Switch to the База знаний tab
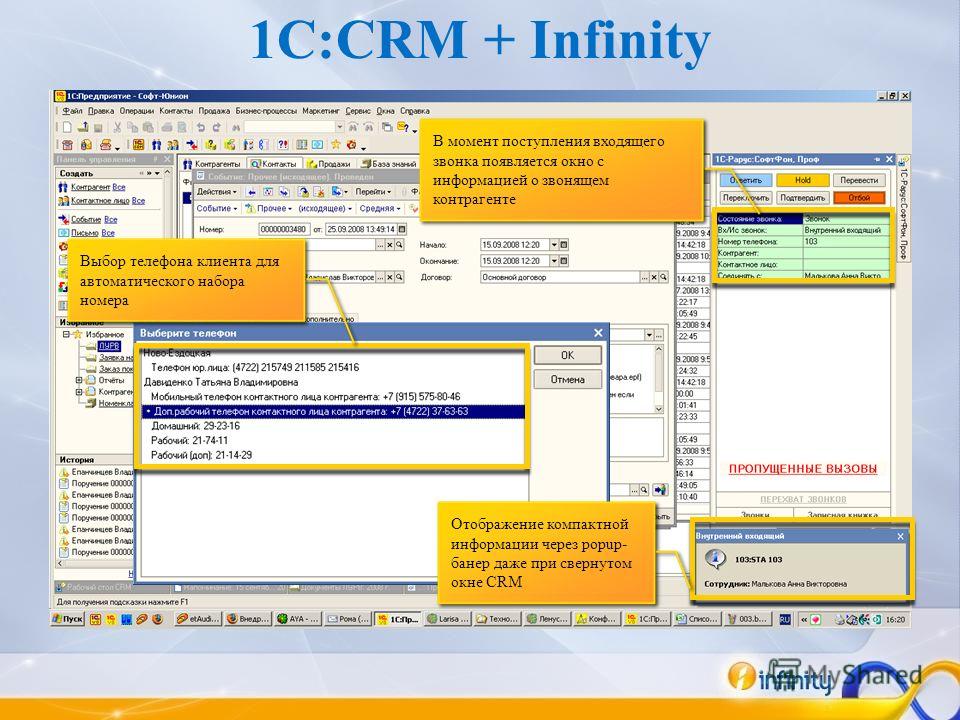 (389, 163)
